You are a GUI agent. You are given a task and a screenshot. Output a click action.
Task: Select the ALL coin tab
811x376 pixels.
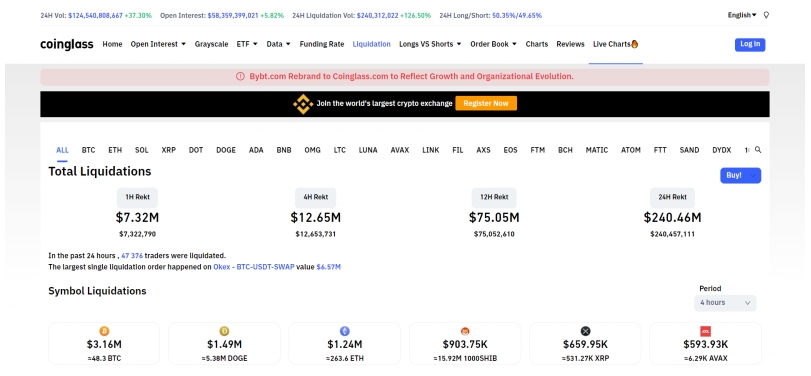click(62, 150)
